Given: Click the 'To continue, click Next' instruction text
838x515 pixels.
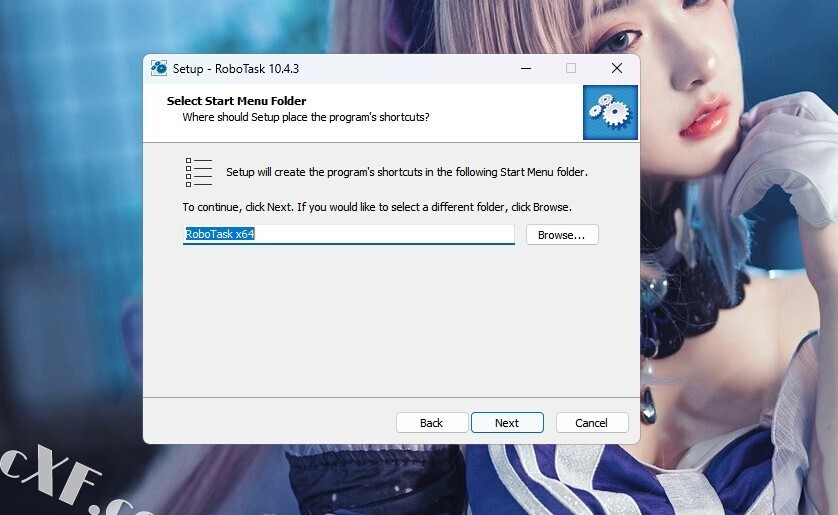Looking at the screenshot, I should 377,207.
